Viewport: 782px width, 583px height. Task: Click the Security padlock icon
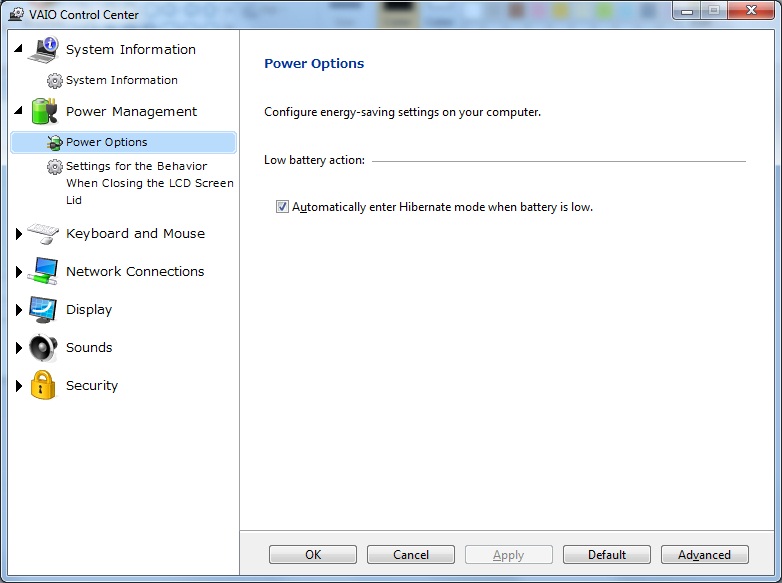coord(43,385)
